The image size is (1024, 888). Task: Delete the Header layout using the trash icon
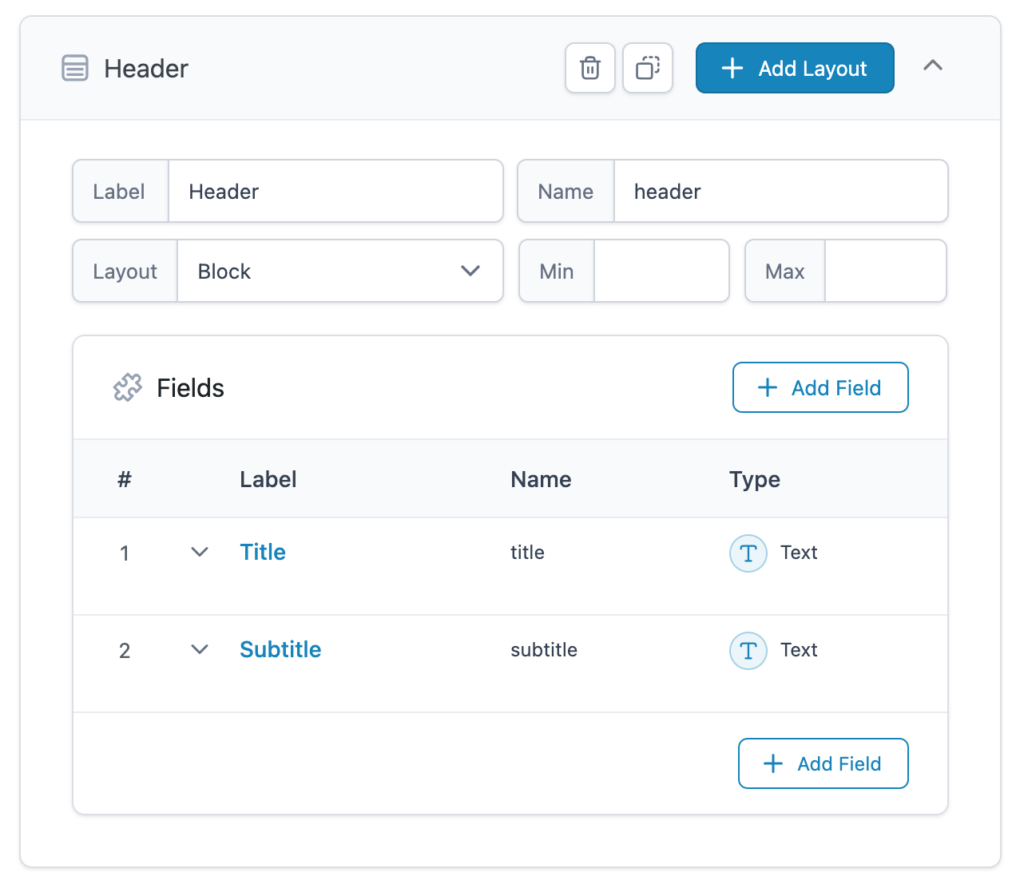[590, 67]
